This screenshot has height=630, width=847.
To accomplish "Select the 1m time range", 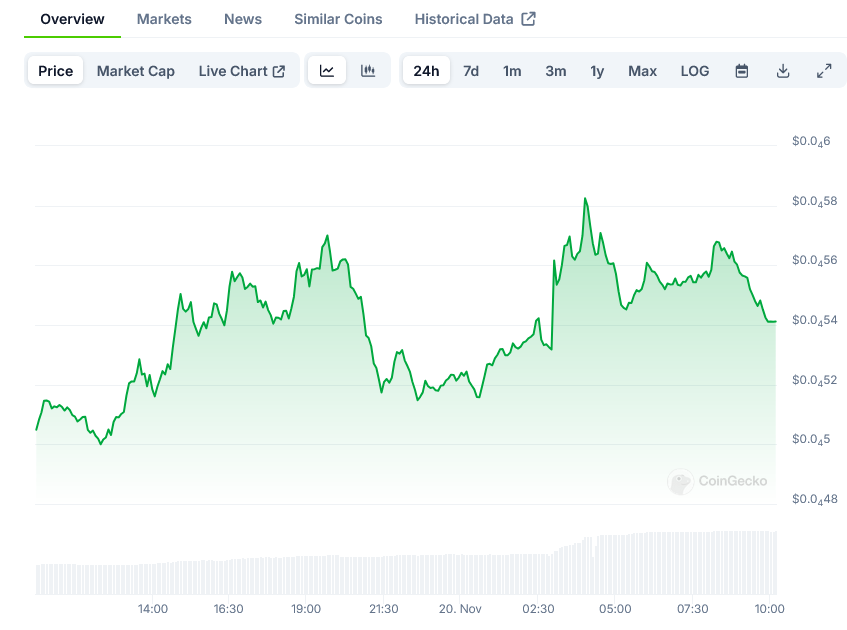I will tap(512, 71).
